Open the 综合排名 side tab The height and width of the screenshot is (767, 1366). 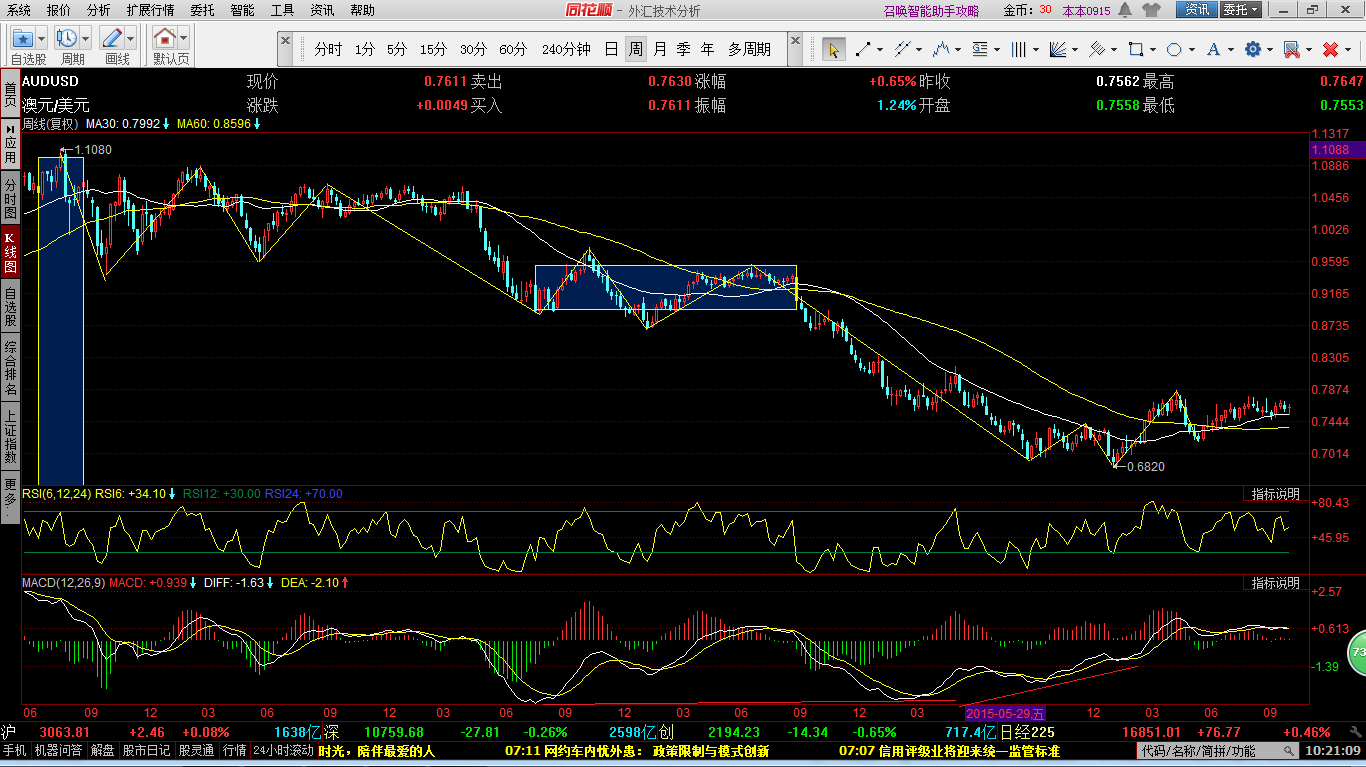[10, 366]
